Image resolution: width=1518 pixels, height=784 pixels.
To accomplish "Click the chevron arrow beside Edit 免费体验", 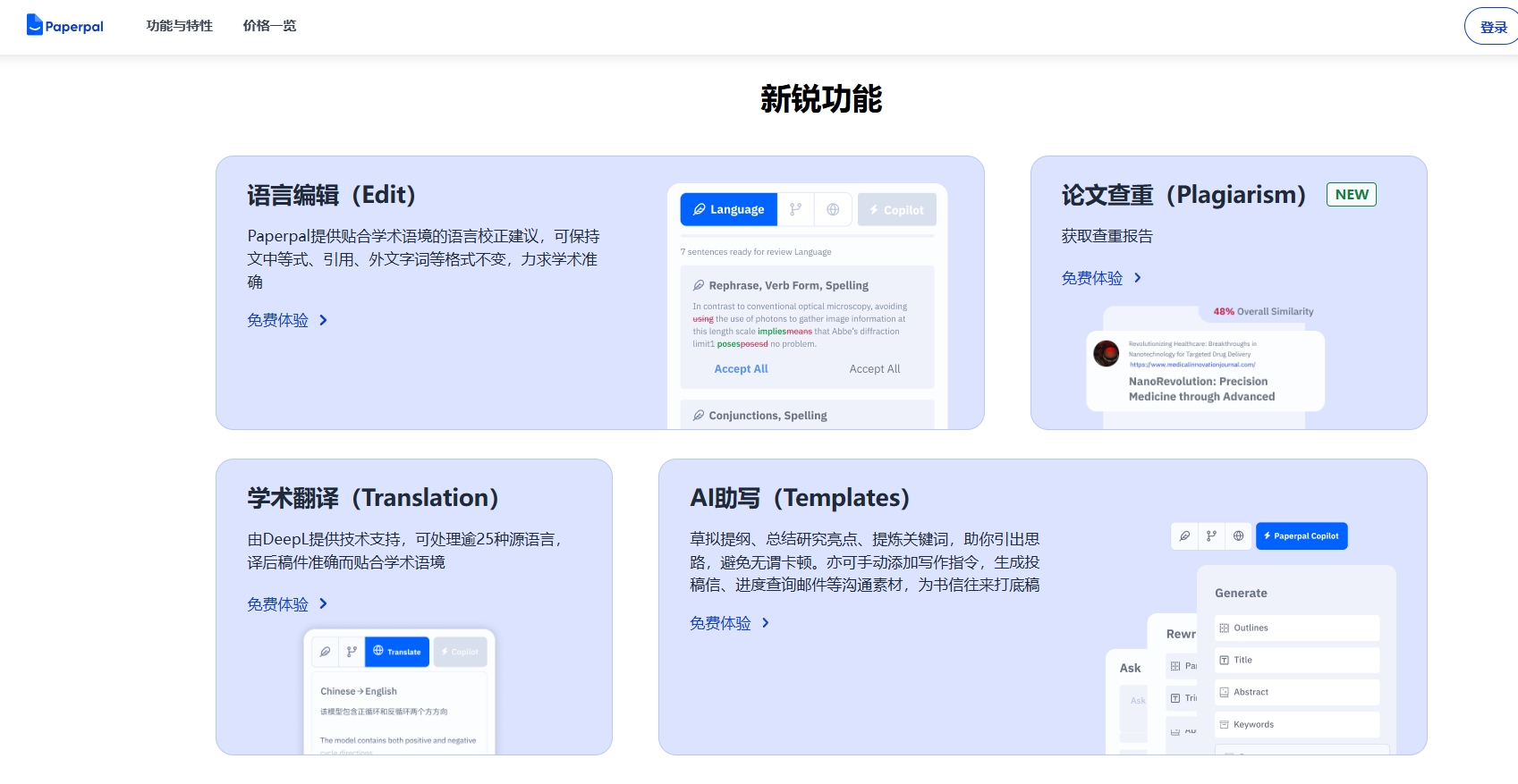I will (324, 320).
